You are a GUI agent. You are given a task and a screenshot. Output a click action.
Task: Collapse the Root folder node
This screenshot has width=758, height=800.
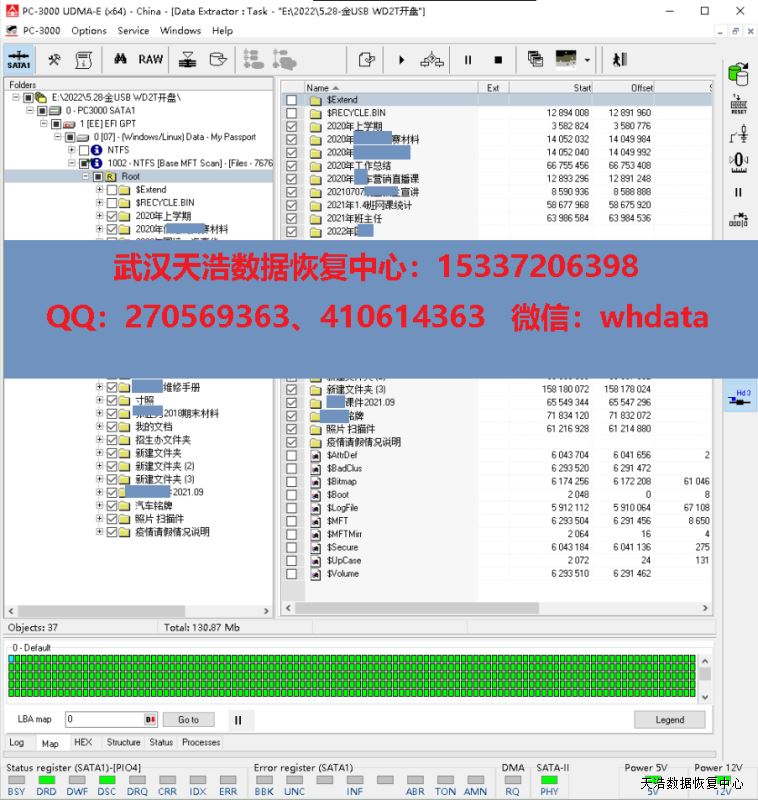click(x=86, y=176)
